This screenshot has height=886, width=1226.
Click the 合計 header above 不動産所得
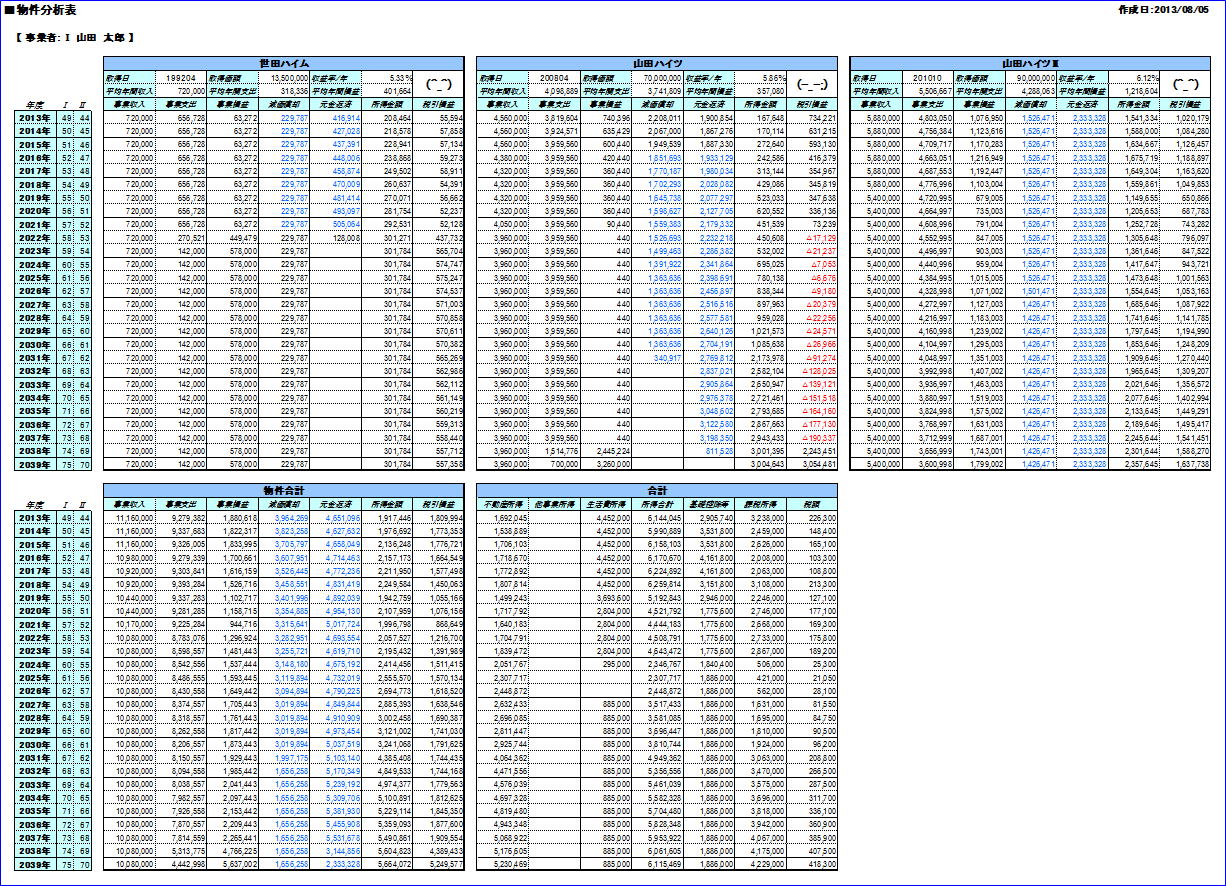tap(657, 491)
